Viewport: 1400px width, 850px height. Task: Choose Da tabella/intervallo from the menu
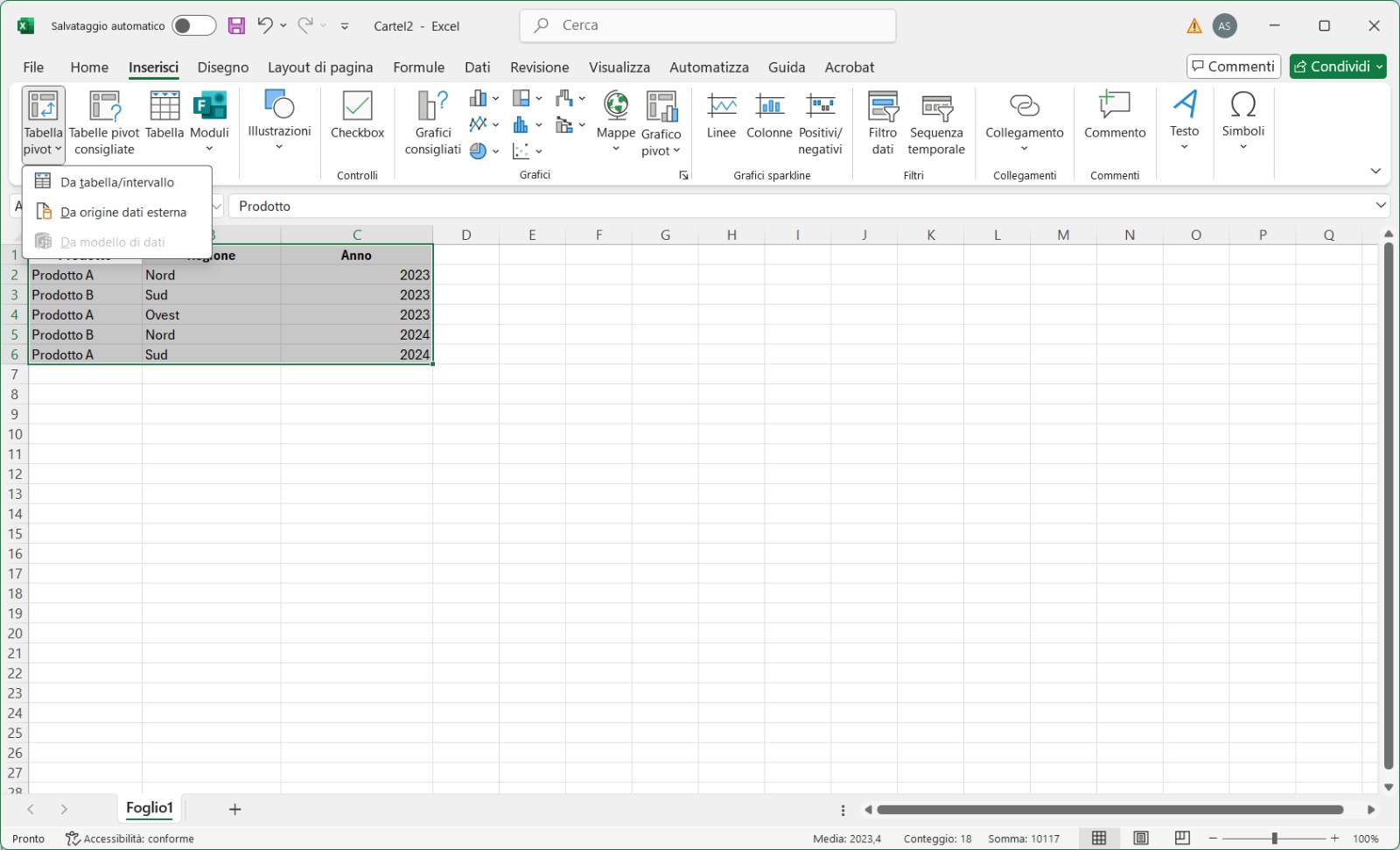[116, 182]
